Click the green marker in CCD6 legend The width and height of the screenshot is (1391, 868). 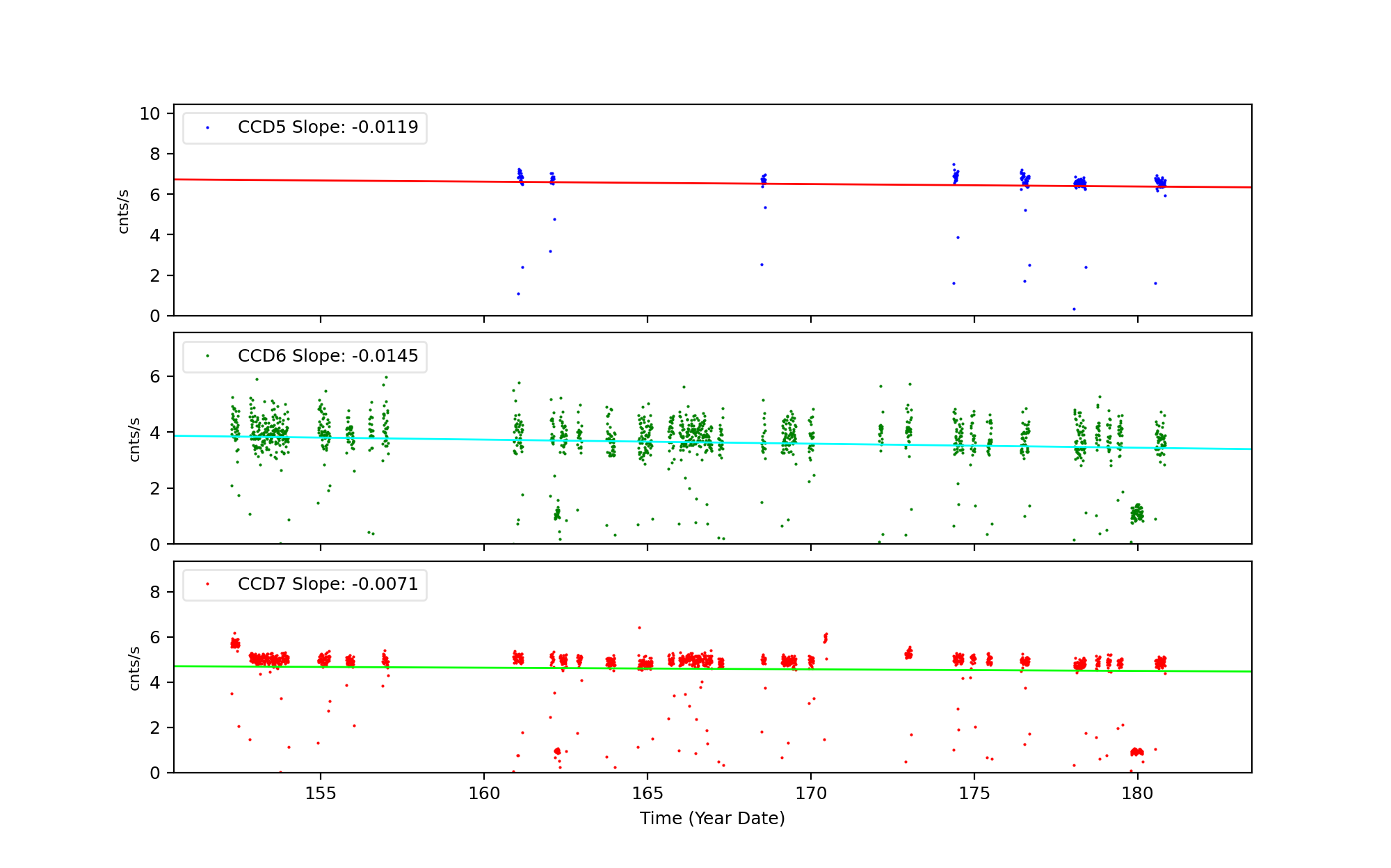click(x=207, y=356)
